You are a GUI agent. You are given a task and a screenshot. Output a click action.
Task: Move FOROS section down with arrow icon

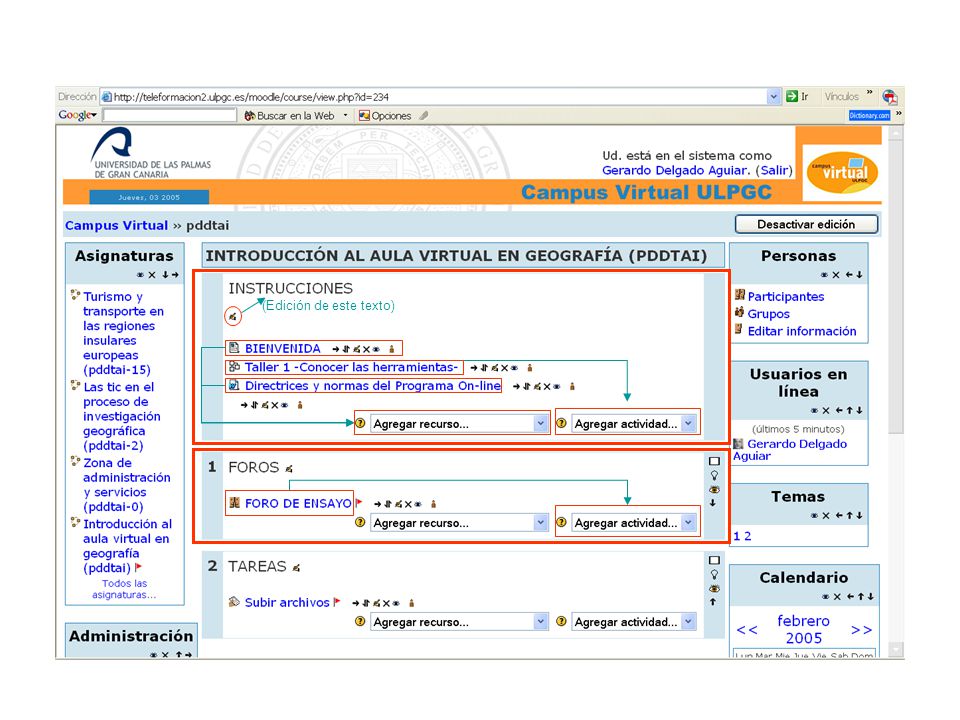713,503
